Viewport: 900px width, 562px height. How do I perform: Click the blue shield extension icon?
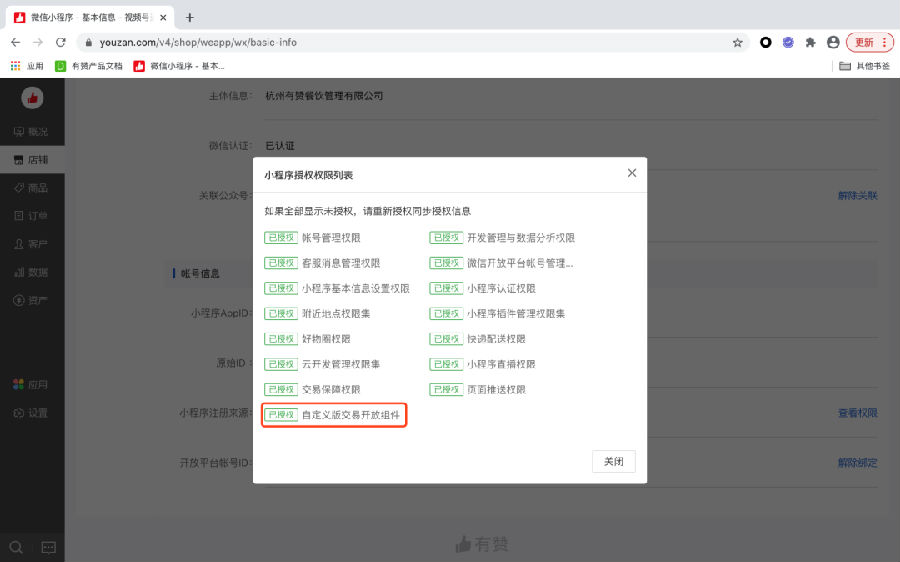tap(788, 42)
